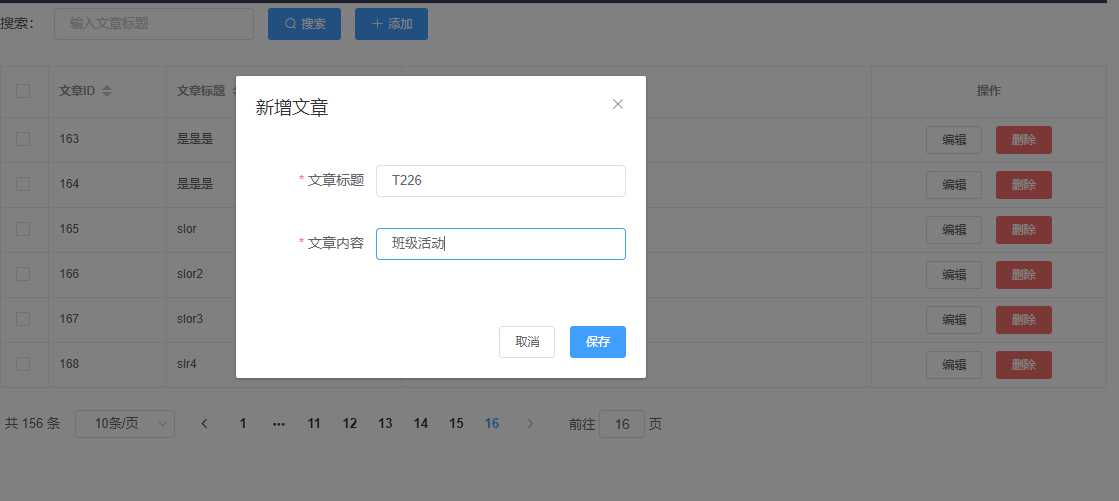Click the title cell 'slor3'

click(190, 319)
